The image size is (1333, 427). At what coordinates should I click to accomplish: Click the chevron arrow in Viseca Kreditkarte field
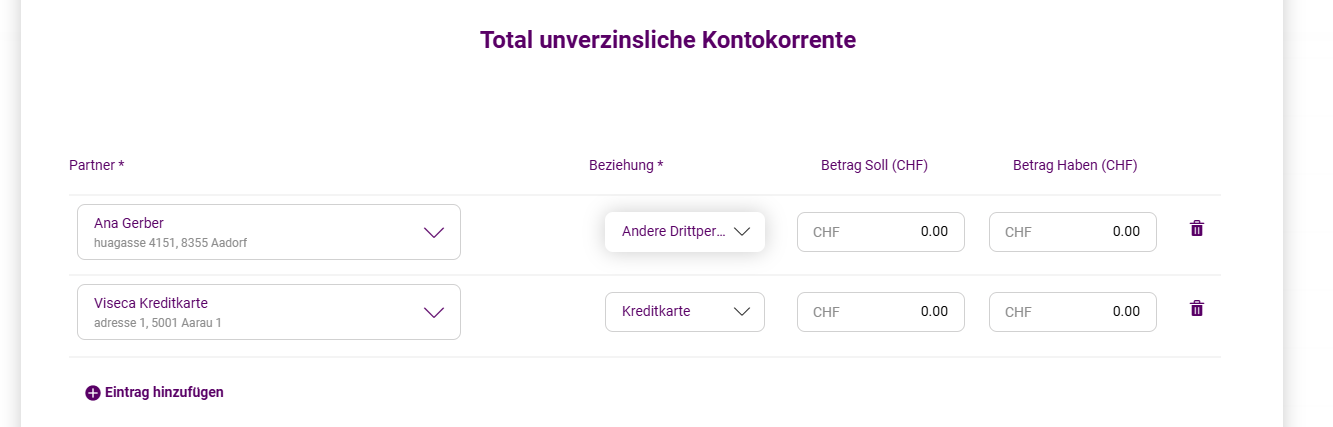click(433, 312)
